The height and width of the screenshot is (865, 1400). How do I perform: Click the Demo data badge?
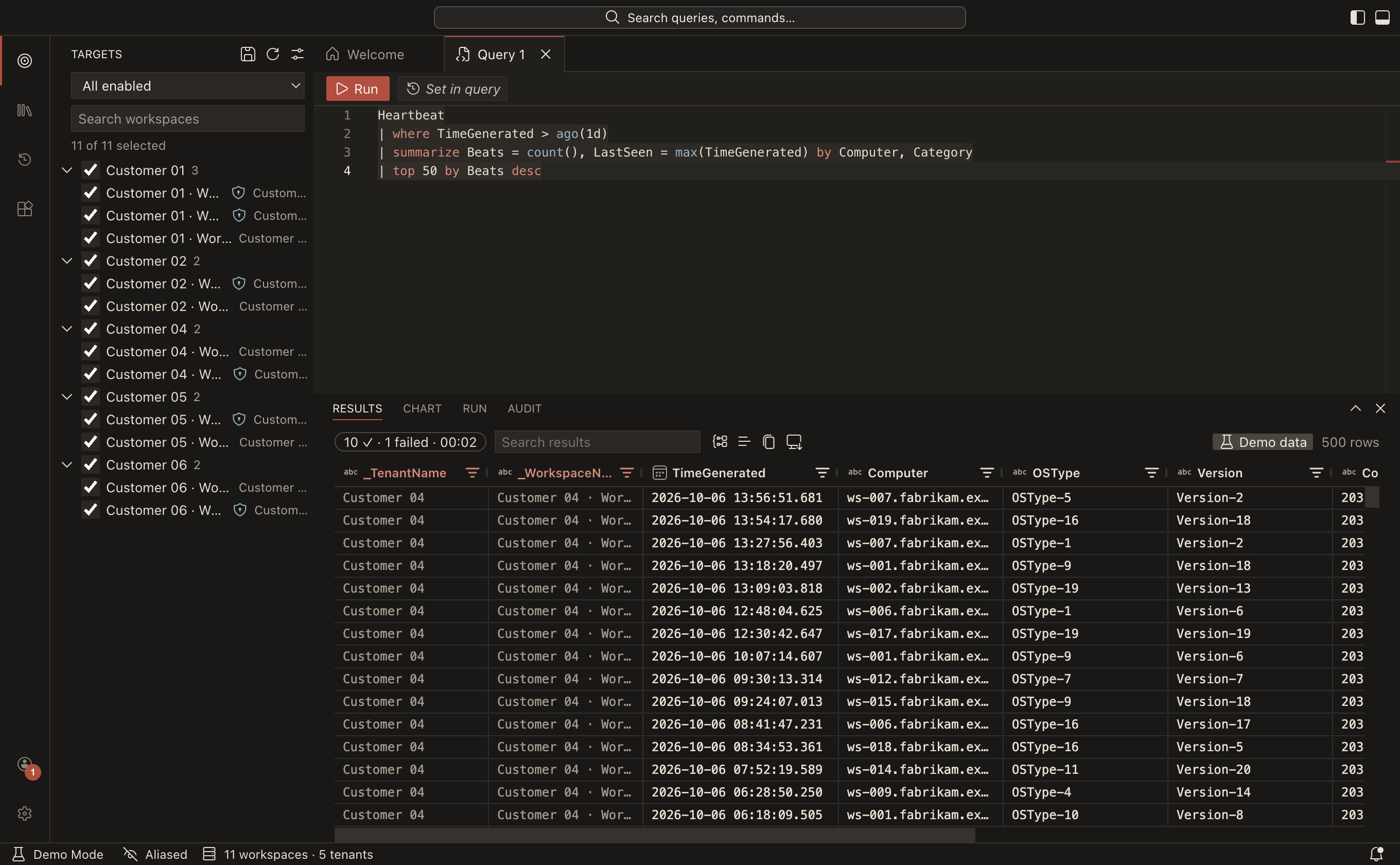pos(1263,442)
